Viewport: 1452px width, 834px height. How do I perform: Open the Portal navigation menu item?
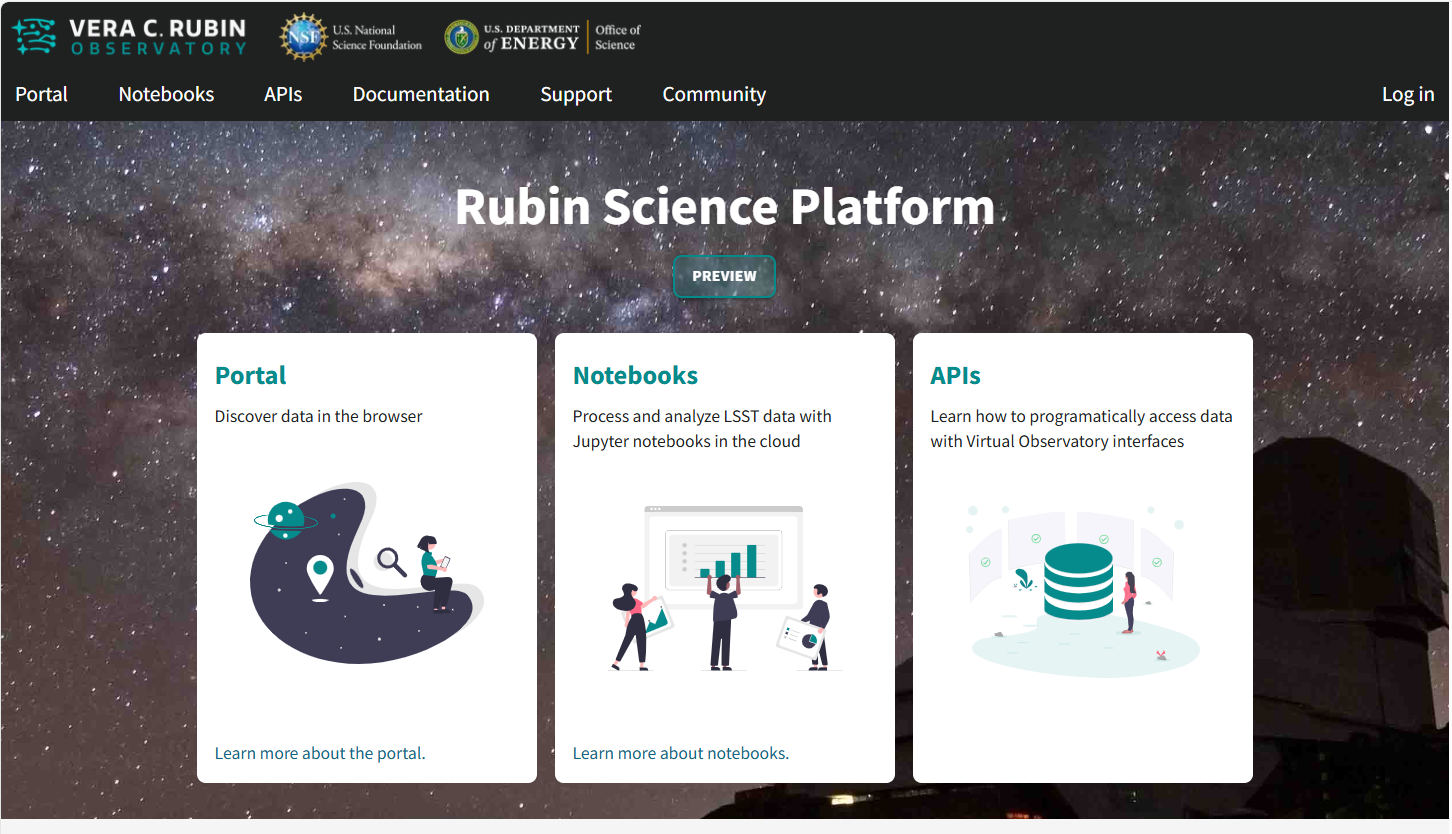click(x=41, y=94)
